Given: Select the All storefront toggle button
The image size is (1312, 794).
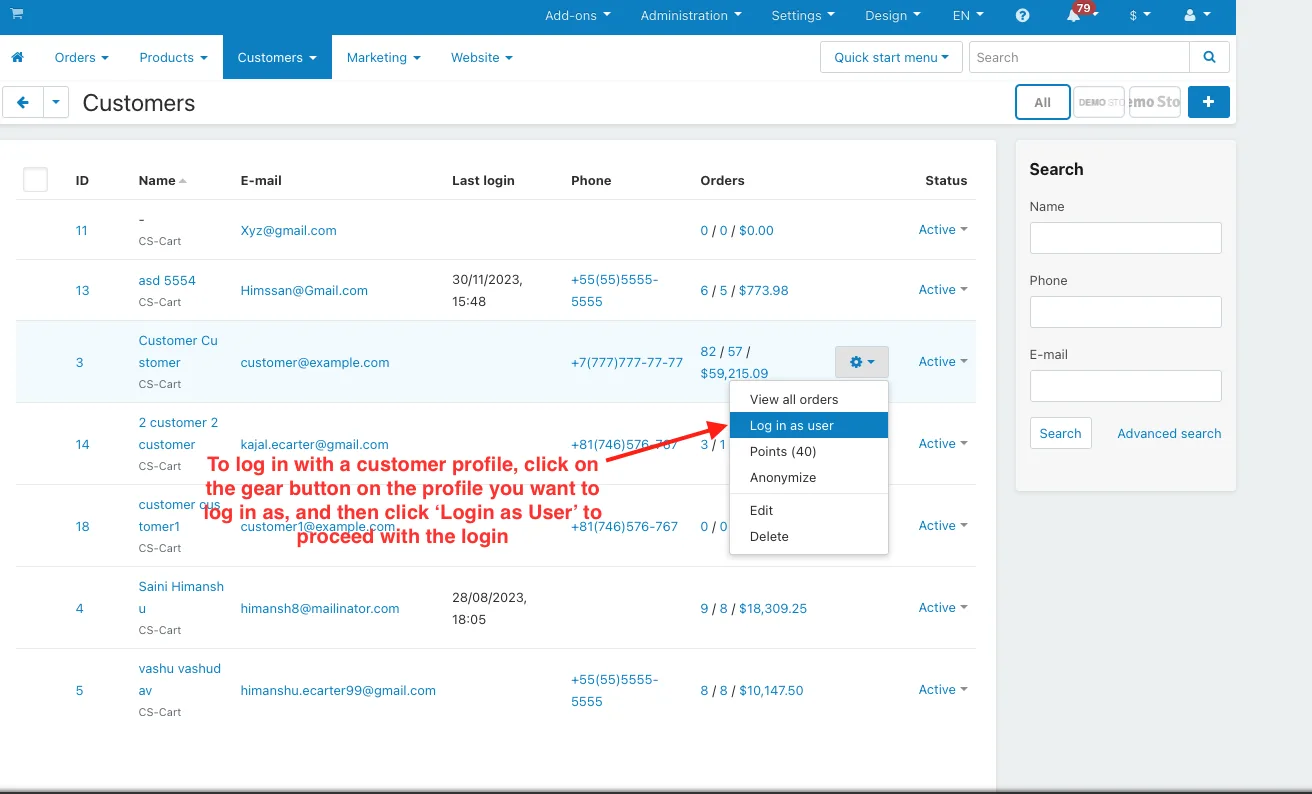Looking at the screenshot, I should [1042, 102].
